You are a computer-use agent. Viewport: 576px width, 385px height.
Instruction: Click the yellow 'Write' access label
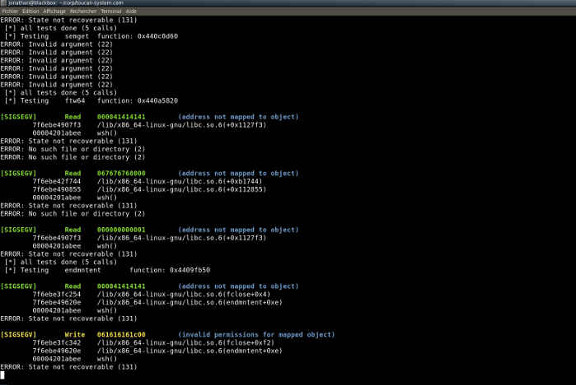[75, 335]
